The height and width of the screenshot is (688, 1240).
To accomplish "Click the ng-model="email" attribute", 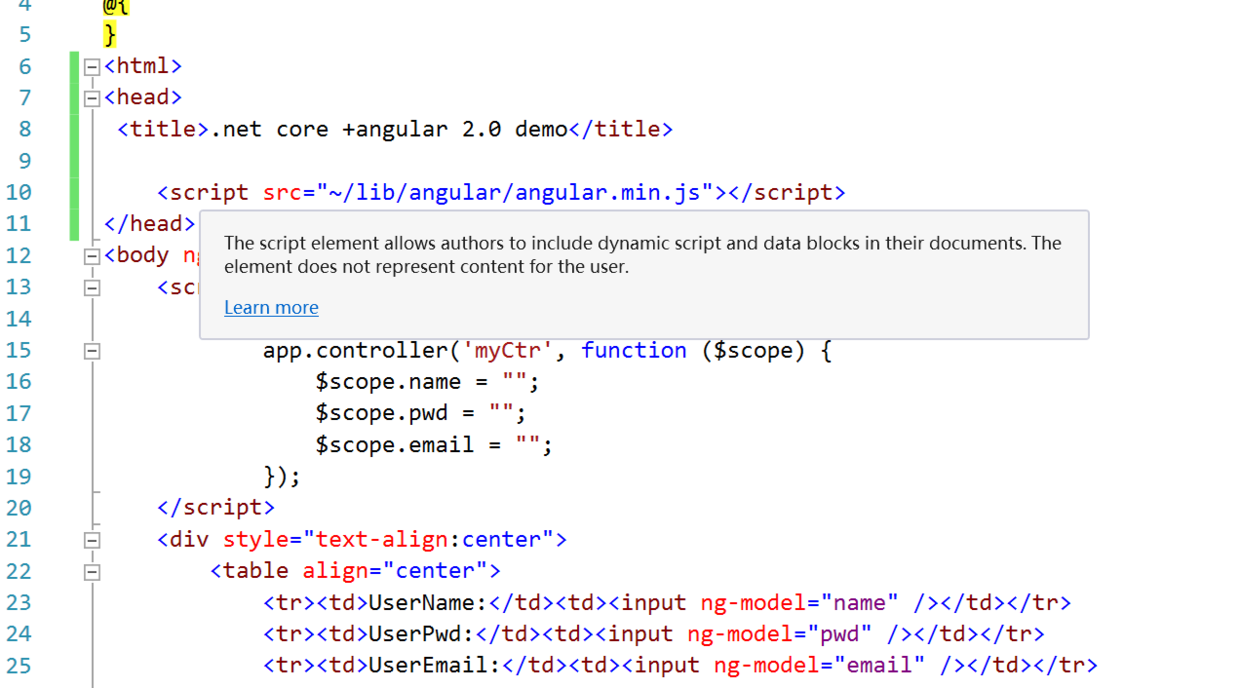I will (820, 666).
